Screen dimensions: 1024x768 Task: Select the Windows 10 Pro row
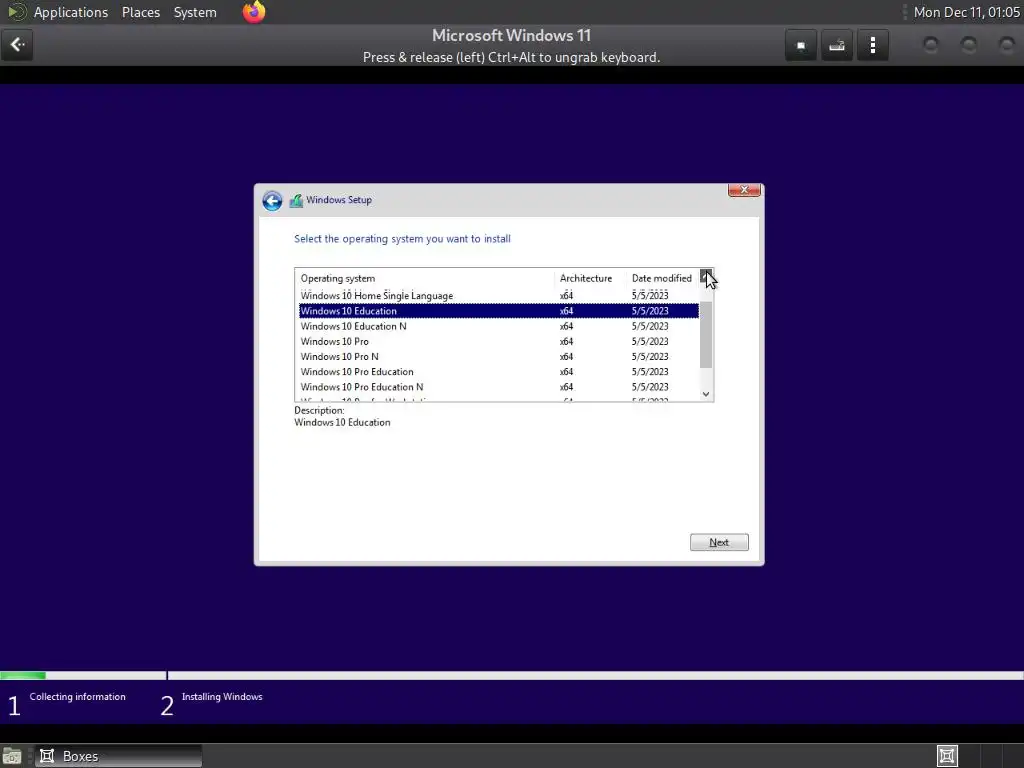(498, 342)
